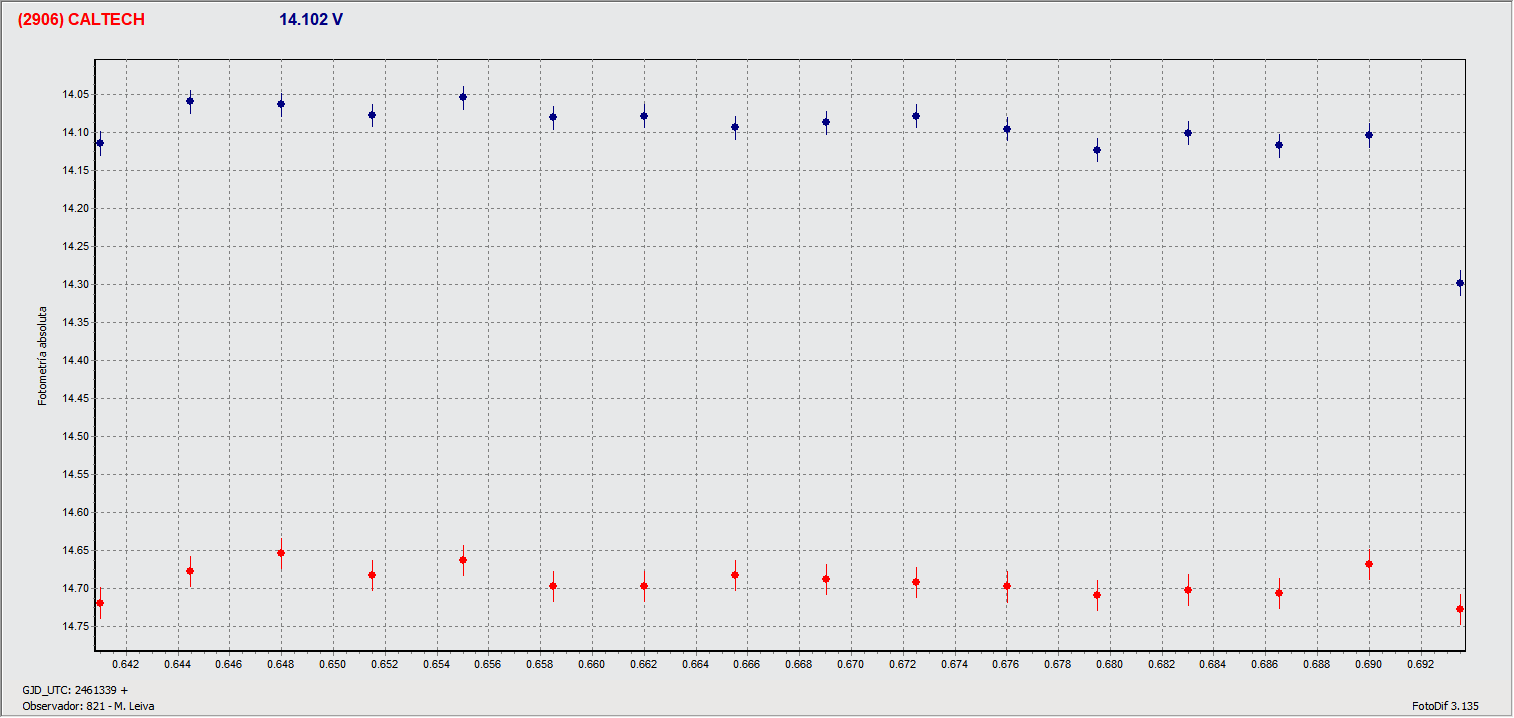Click the first blue data point of the series
Image resolution: width=1514 pixels, height=718 pixels.
coord(100,143)
